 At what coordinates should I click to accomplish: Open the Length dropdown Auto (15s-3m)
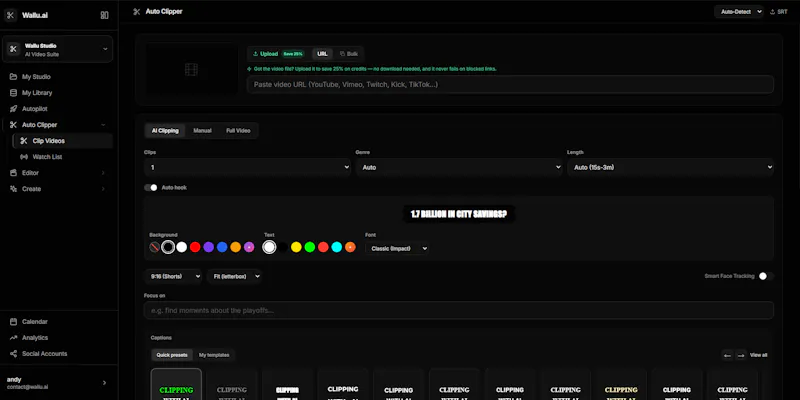(x=670, y=167)
